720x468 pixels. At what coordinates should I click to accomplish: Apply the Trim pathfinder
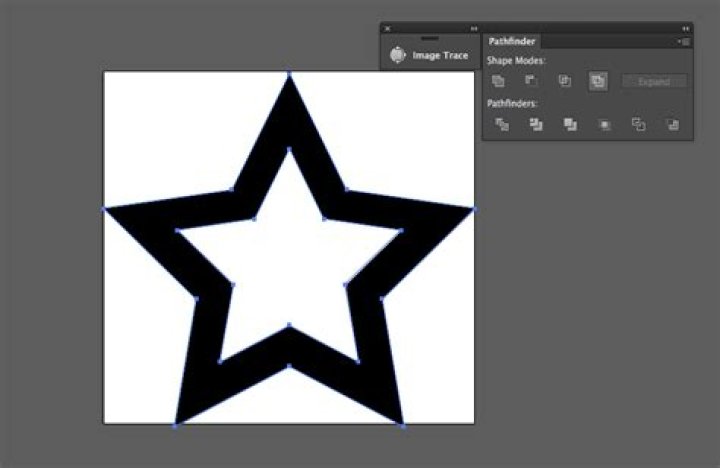[536, 124]
